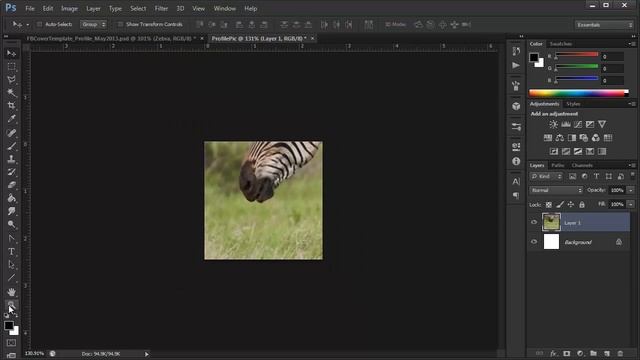Screen dimensions: 640x360
Task: Switch to the Paths tab
Action: click(558, 165)
